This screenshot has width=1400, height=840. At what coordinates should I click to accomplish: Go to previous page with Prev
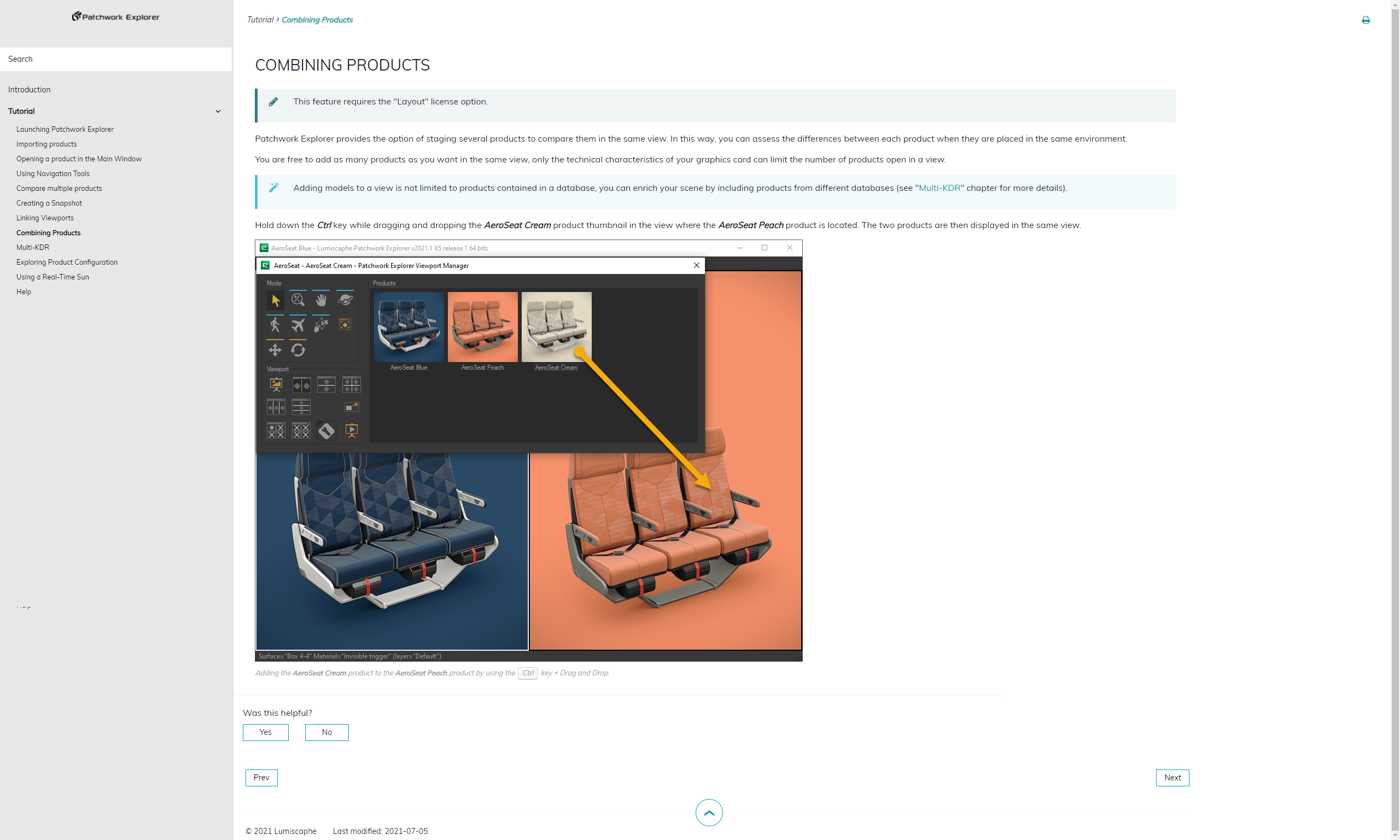(261, 778)
